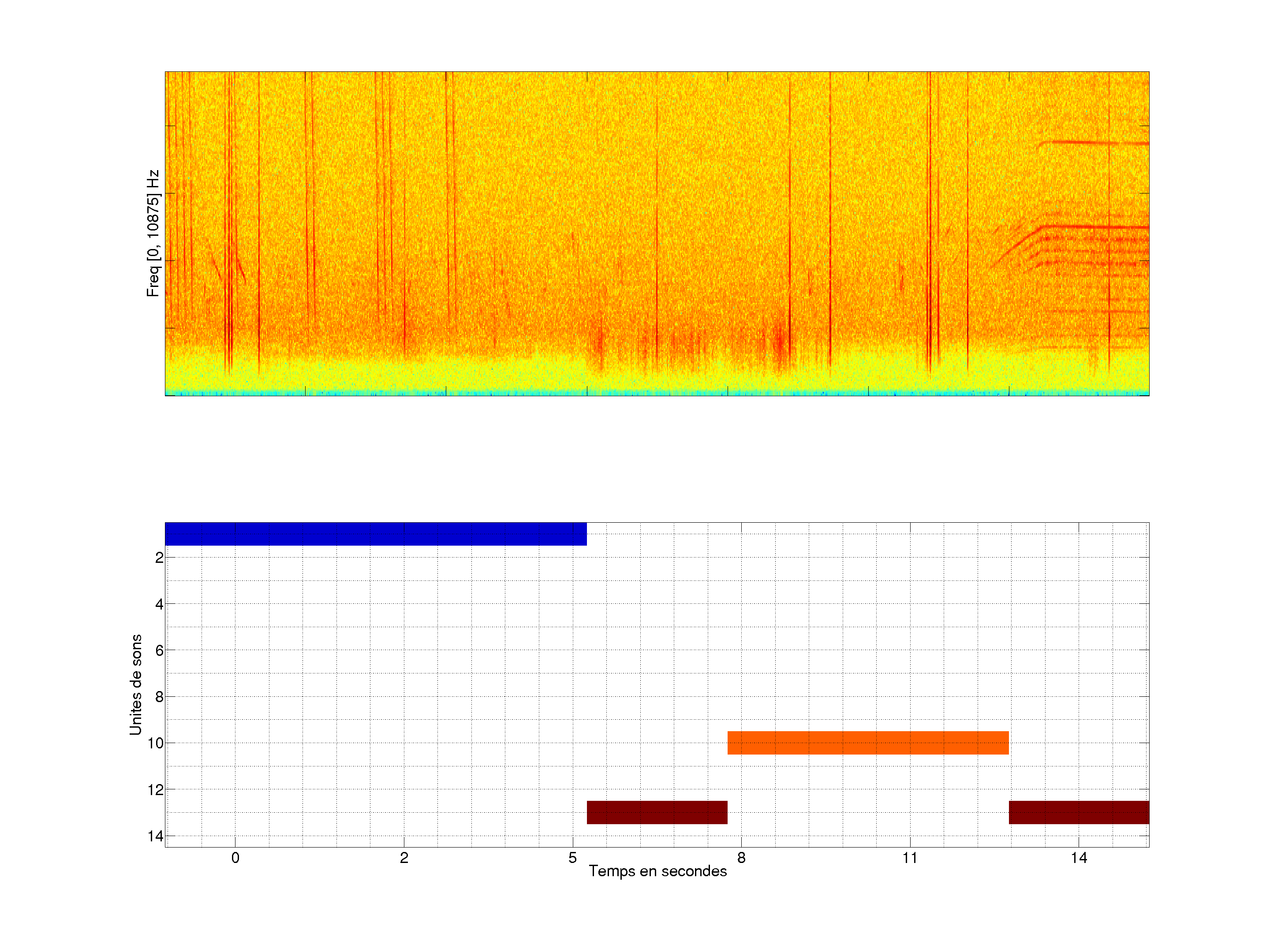The width and height of the screenshot is (1270, 952).
Task: Click the x-axis tick label 5
Action: 572,858
